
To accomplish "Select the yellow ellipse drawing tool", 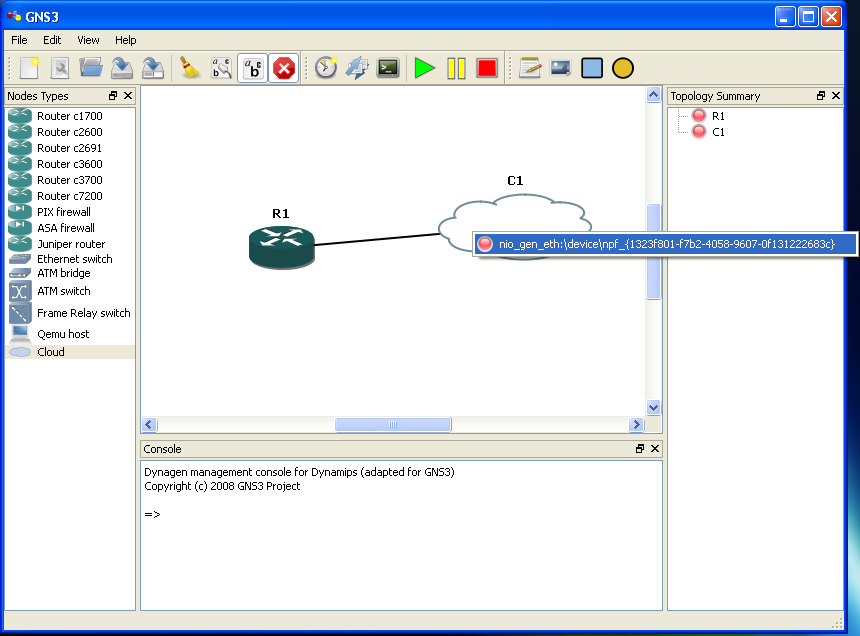I will (623, 69).
